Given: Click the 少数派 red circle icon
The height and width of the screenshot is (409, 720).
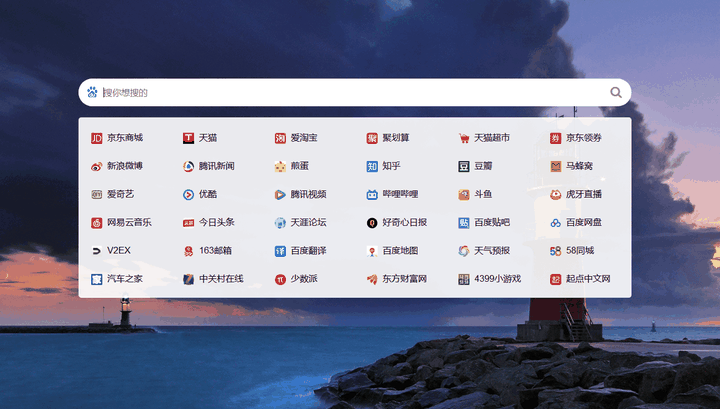Looking at the screenshot, I should [280, 279].
